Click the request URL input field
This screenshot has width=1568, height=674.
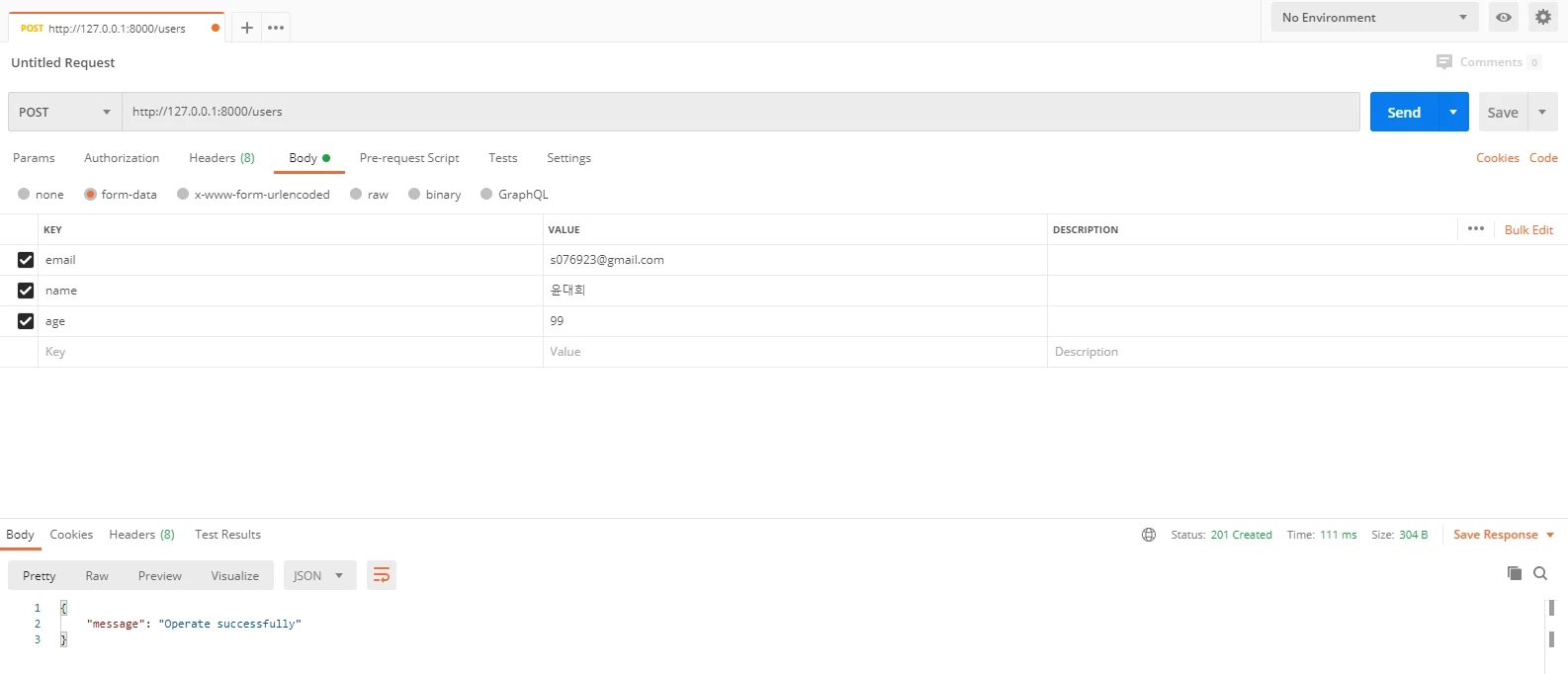pos(740,112)
